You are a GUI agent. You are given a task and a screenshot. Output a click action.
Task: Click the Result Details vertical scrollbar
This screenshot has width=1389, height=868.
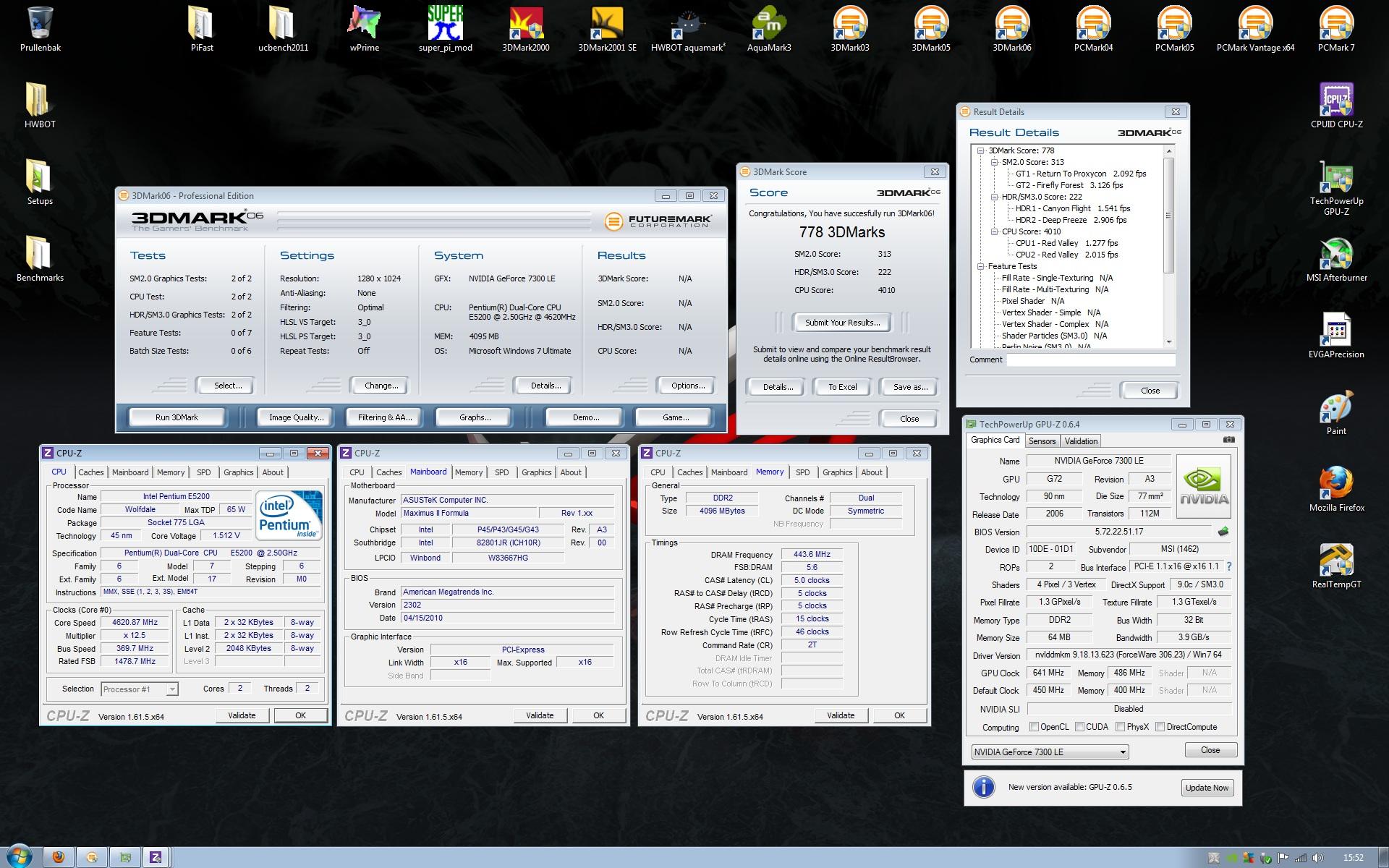(1168, 246)
